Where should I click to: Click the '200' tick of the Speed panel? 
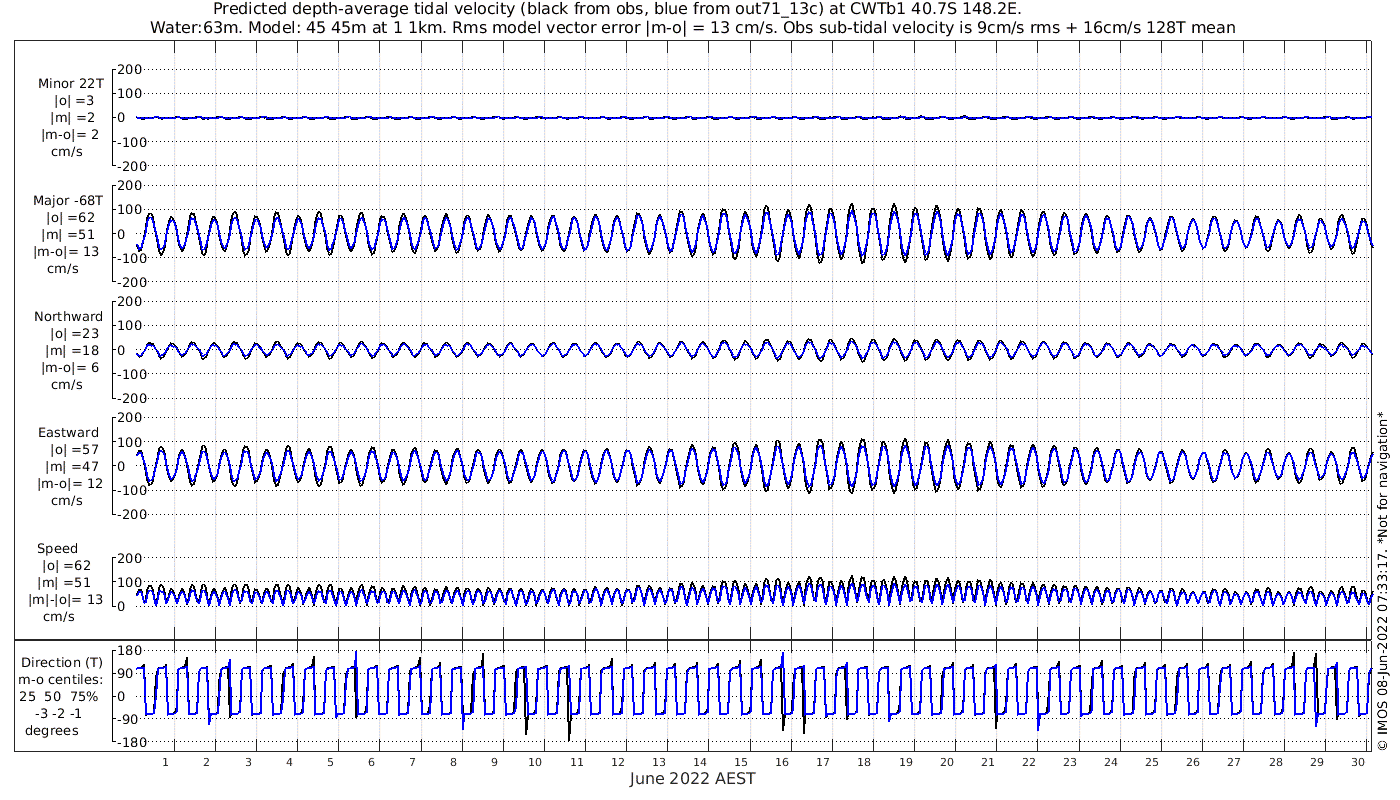click(x=131, y=558)
